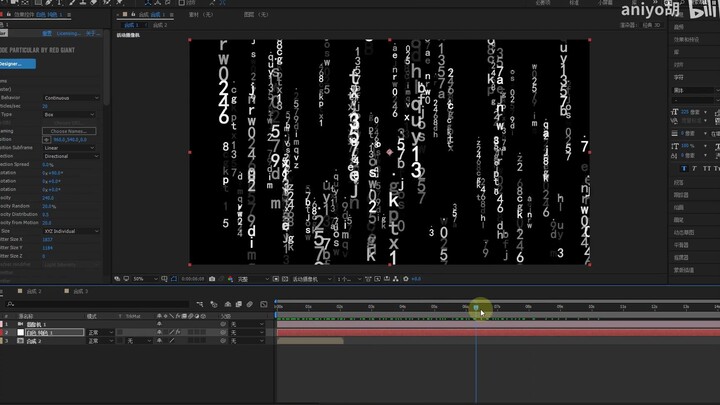Open the active camera view dropdown
The height and width of the screenshot is (405, 720).
[x=312, y=279]
